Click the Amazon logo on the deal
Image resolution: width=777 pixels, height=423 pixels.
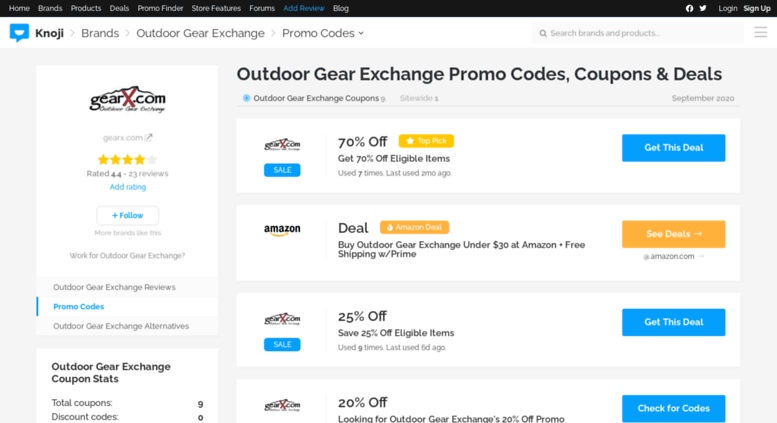282,230
